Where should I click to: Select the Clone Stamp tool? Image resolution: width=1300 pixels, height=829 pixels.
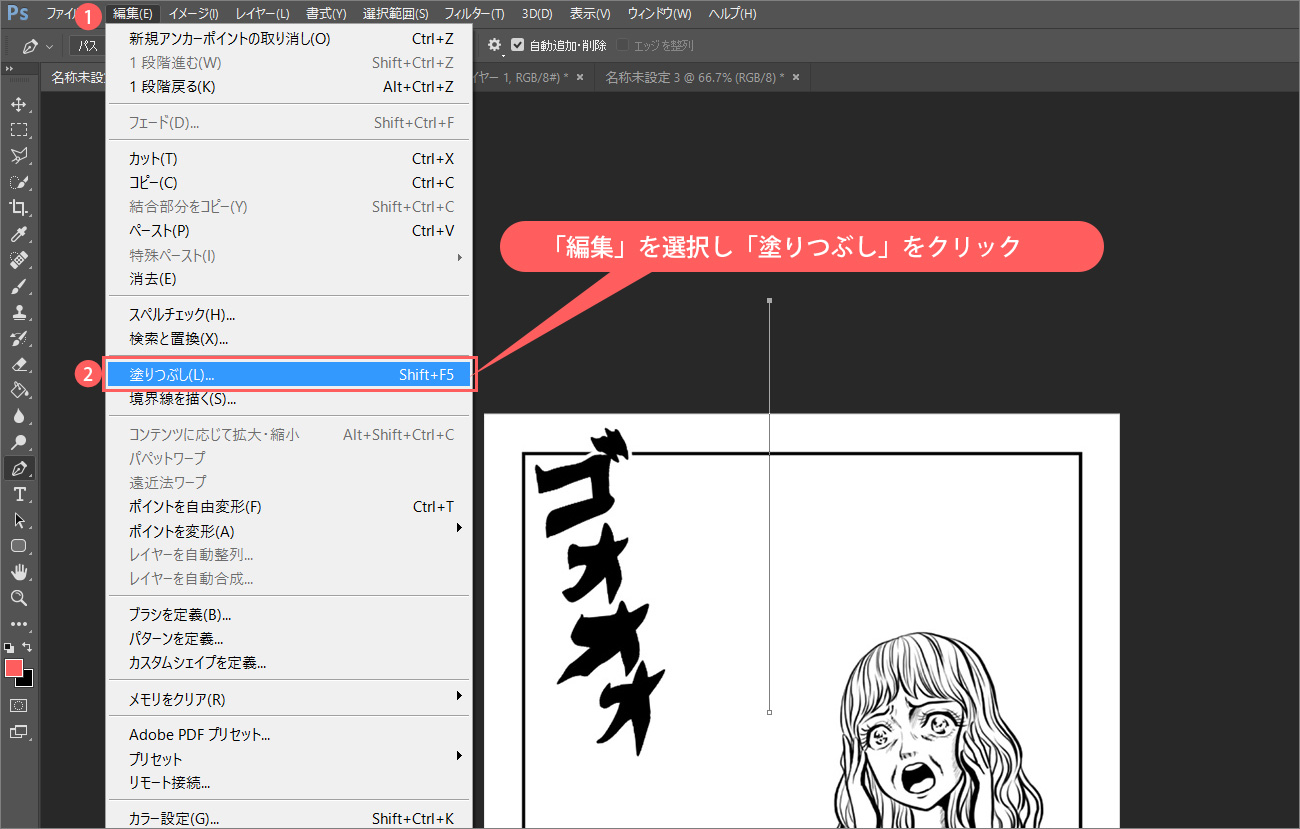pos(18,312)
